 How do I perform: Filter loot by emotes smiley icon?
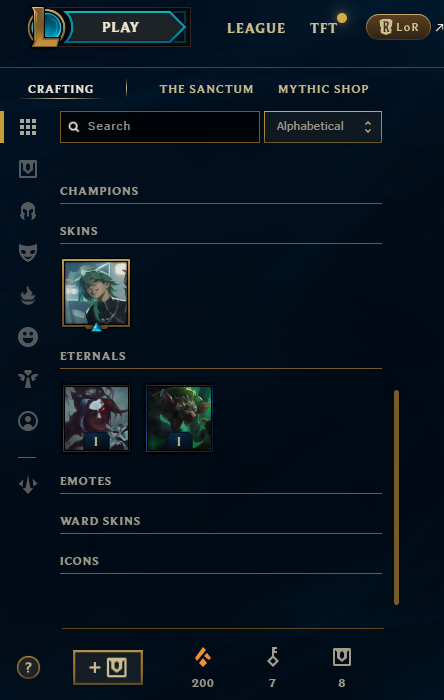point(28,337)
